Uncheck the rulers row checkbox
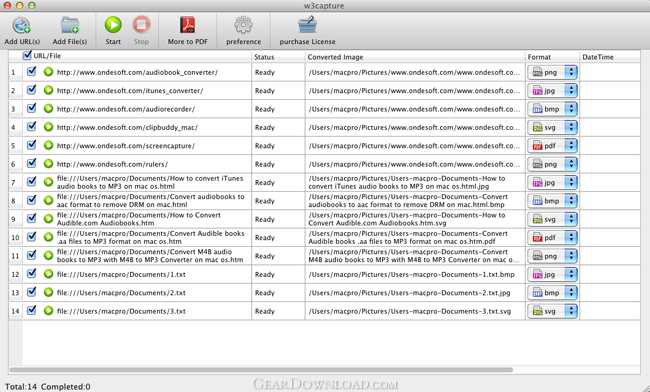 (32, 163)
